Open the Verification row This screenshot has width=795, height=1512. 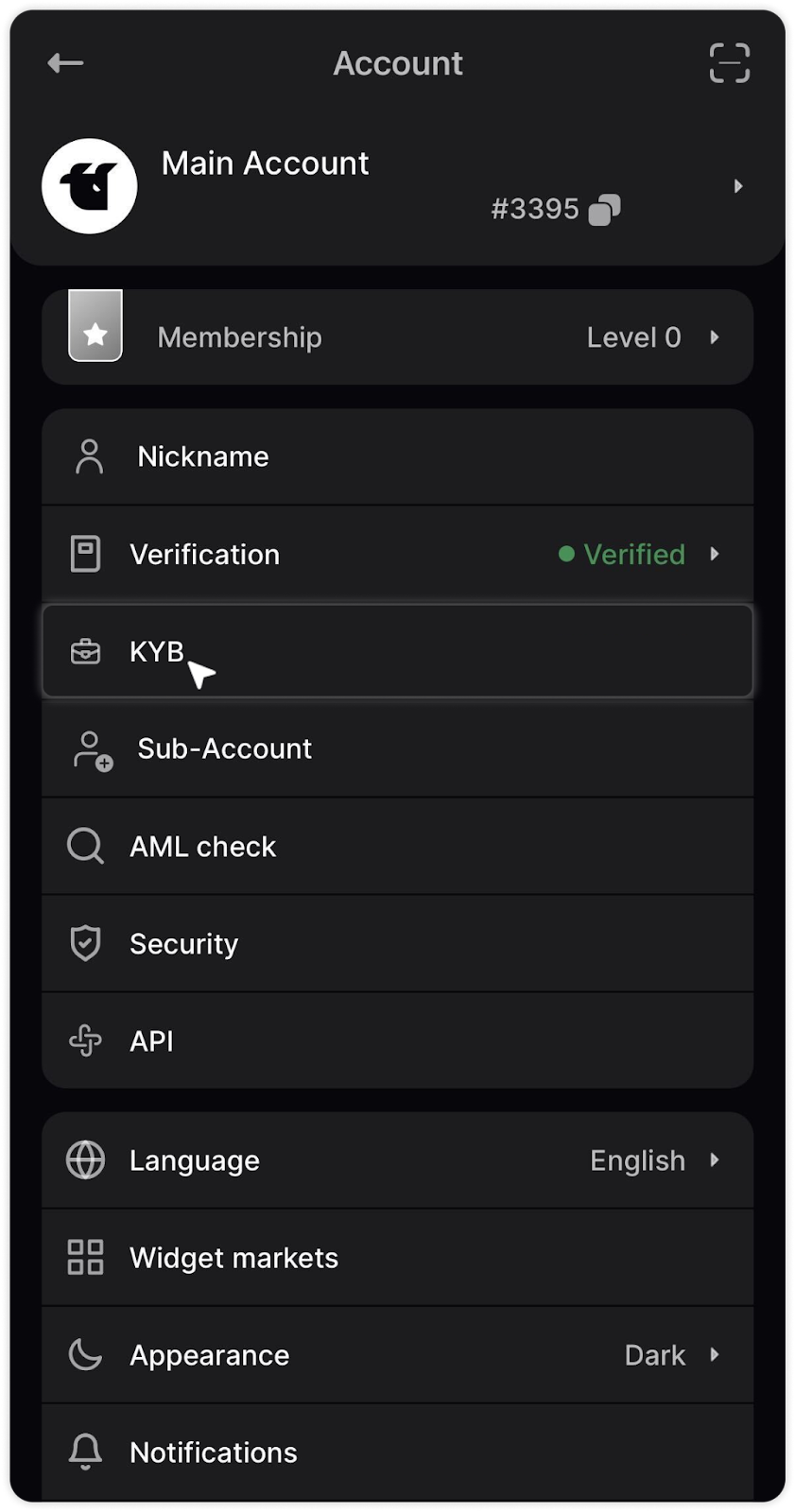(x=205, y=554)
